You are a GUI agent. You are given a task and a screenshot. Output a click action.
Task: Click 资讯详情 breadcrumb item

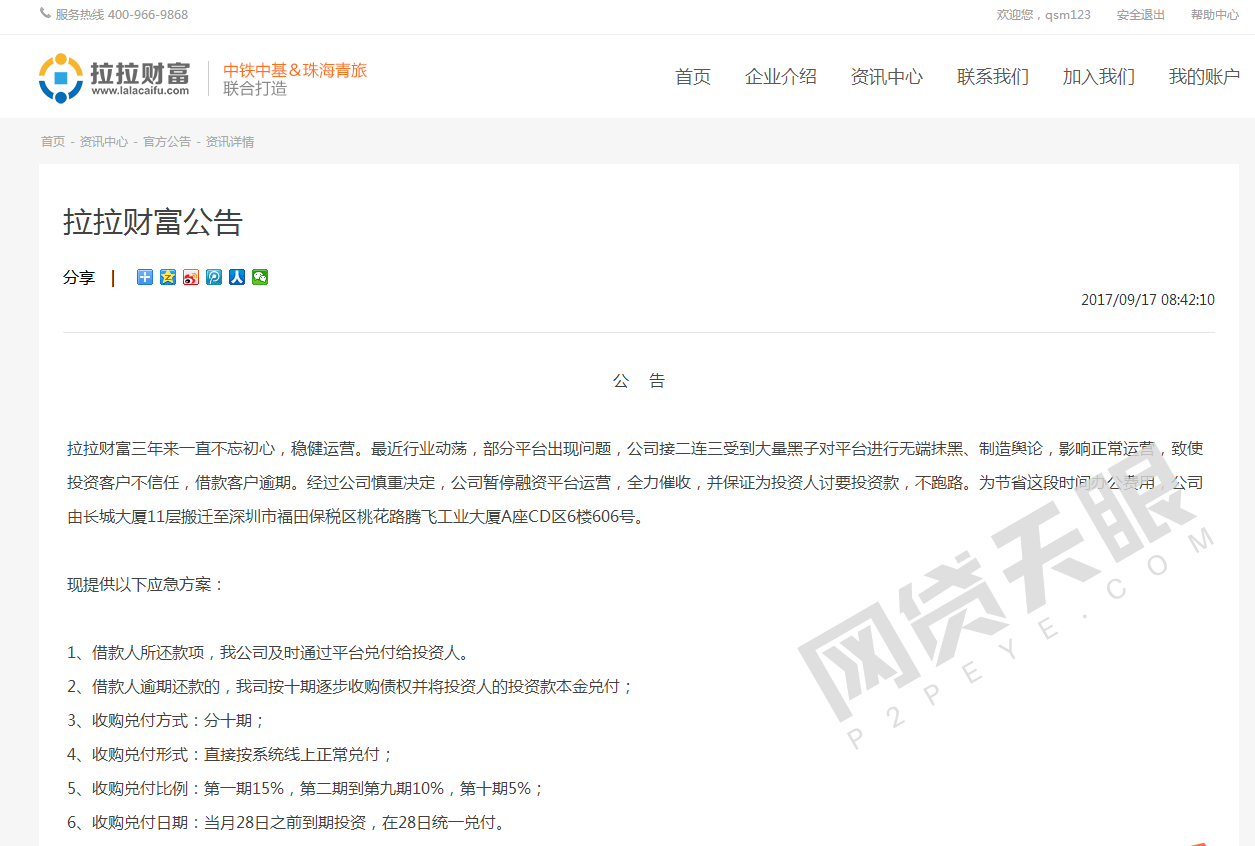(x=230, y=142)
